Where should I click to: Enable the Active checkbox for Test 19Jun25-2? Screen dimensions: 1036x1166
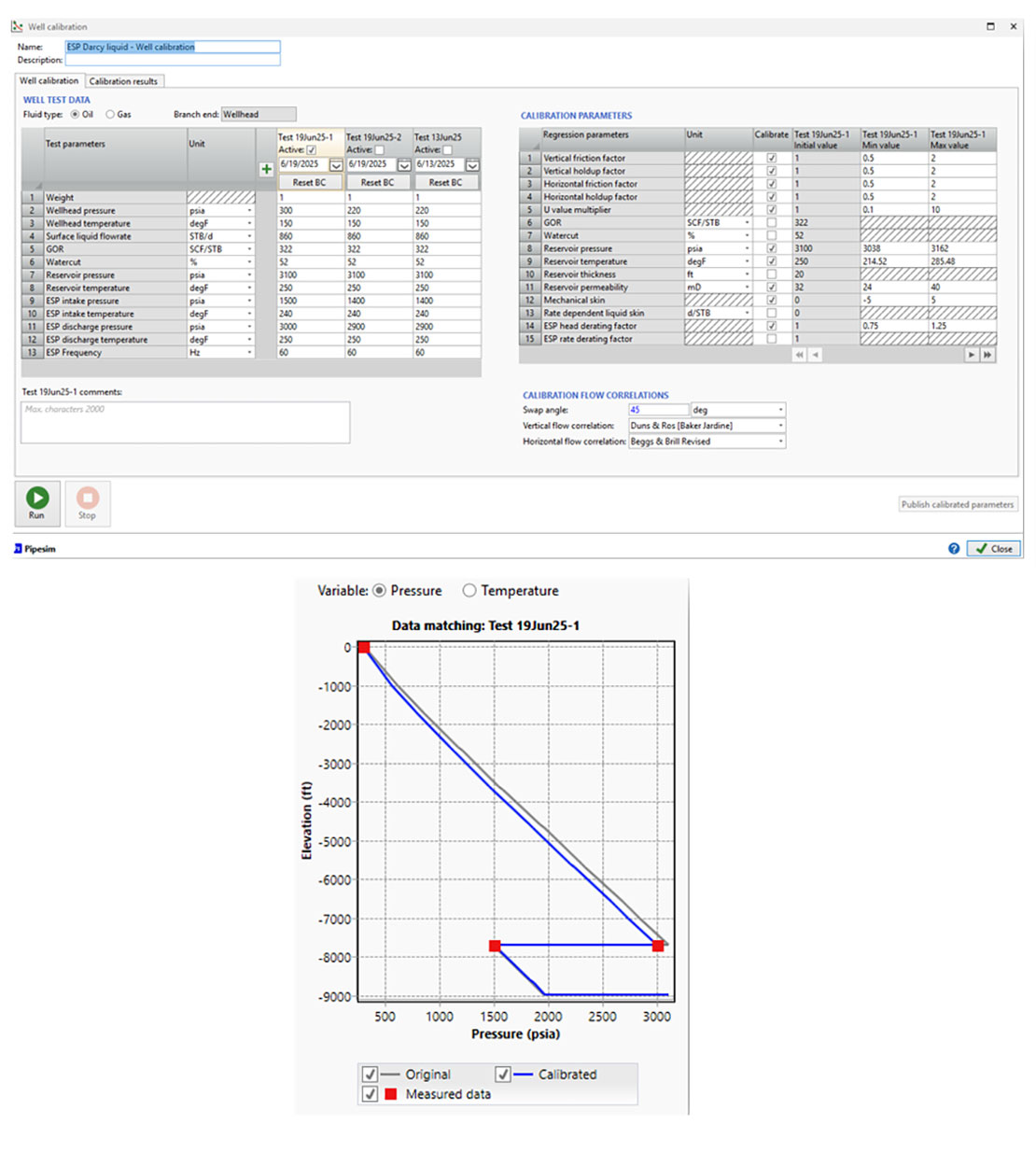(380, 150)
